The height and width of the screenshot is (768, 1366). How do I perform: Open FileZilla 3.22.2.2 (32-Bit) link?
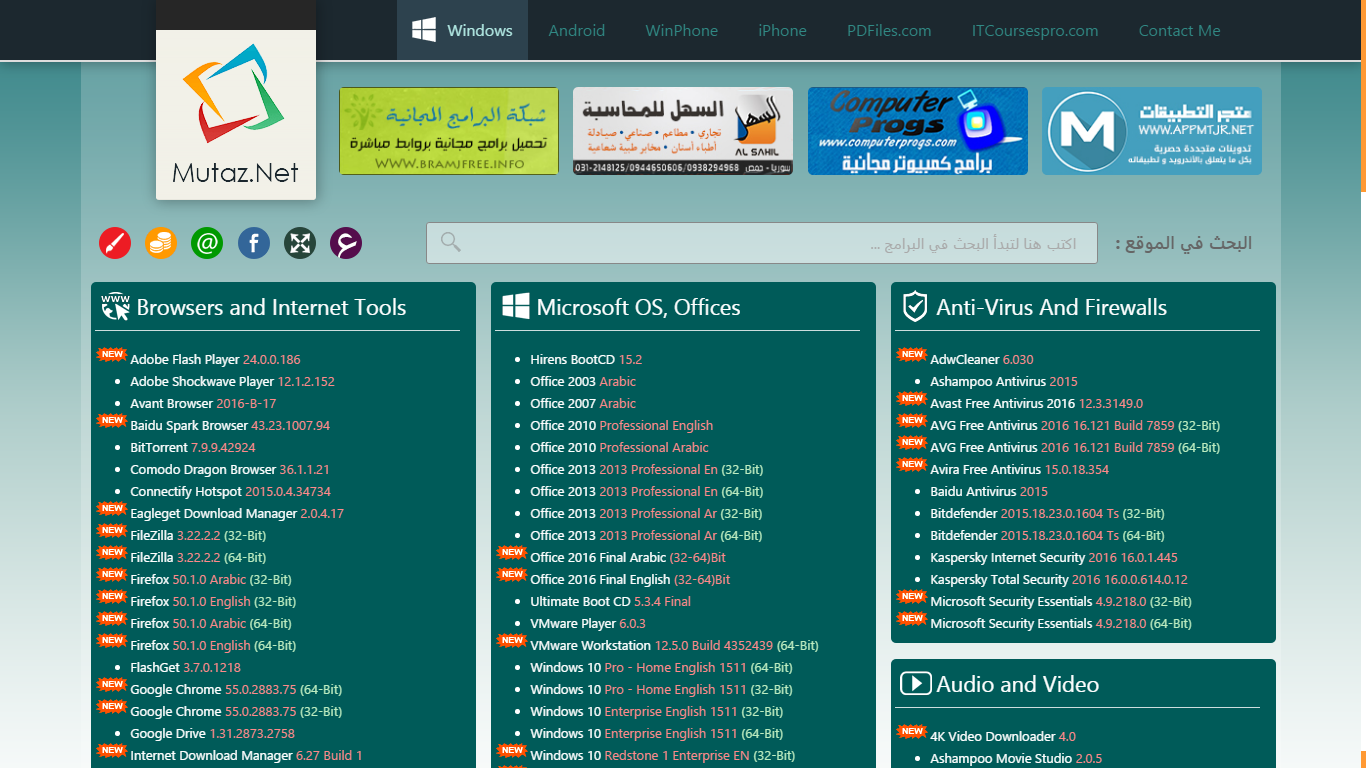pos(198,536)
